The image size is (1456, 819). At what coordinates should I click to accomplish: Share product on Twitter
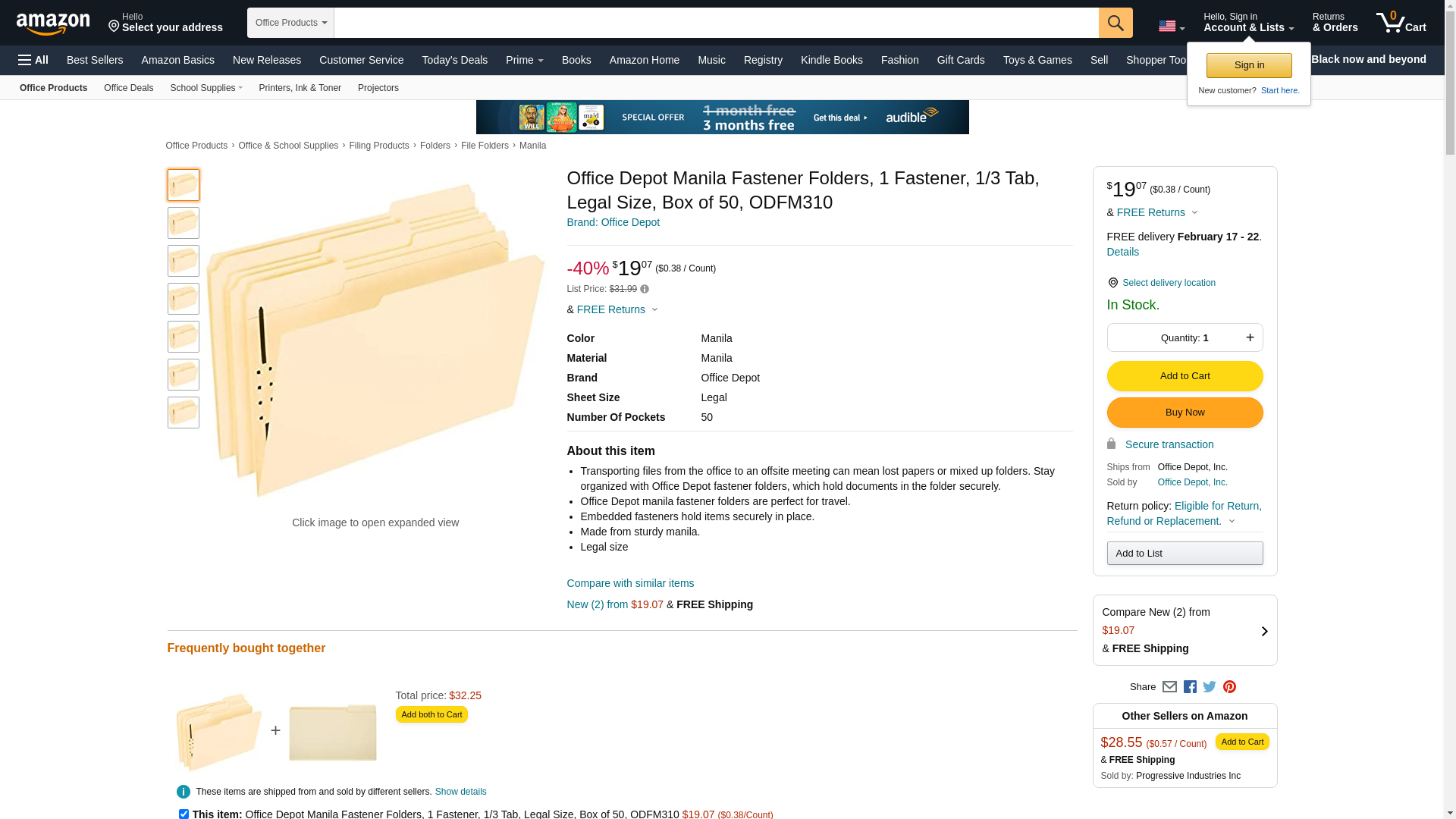[x=1210, y=687]
